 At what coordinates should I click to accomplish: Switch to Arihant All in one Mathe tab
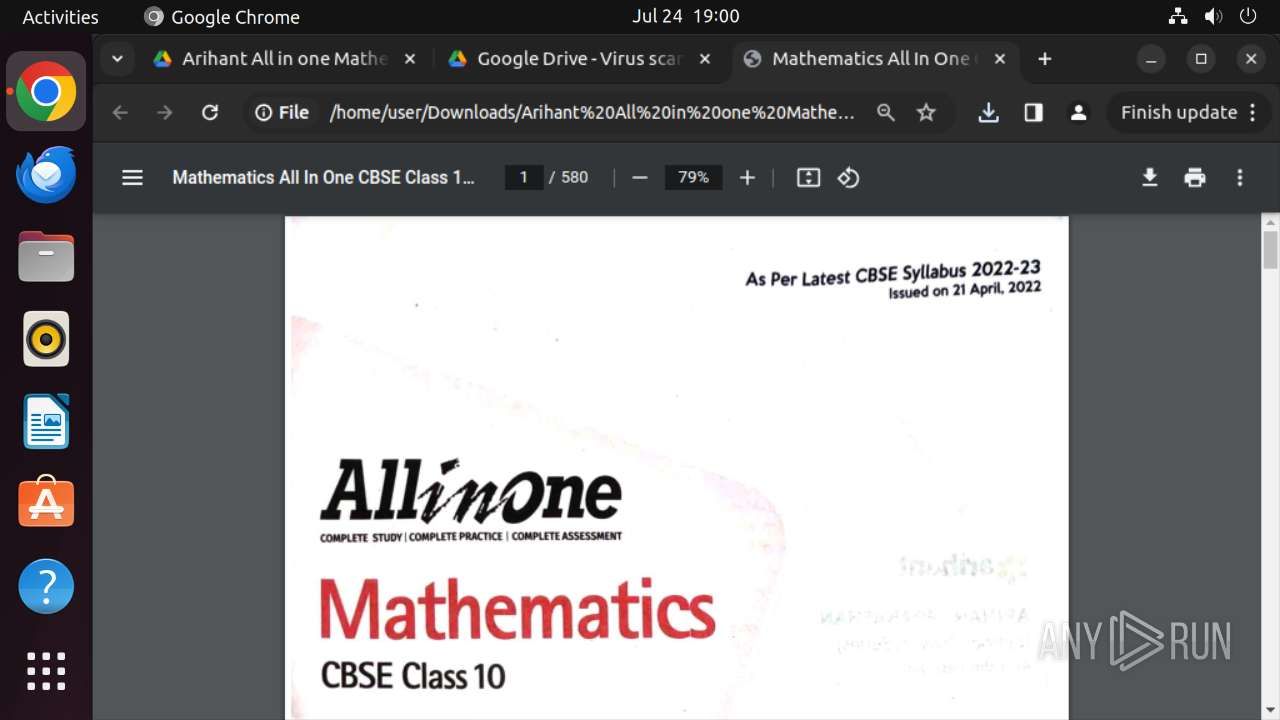[x=283, y=59]
